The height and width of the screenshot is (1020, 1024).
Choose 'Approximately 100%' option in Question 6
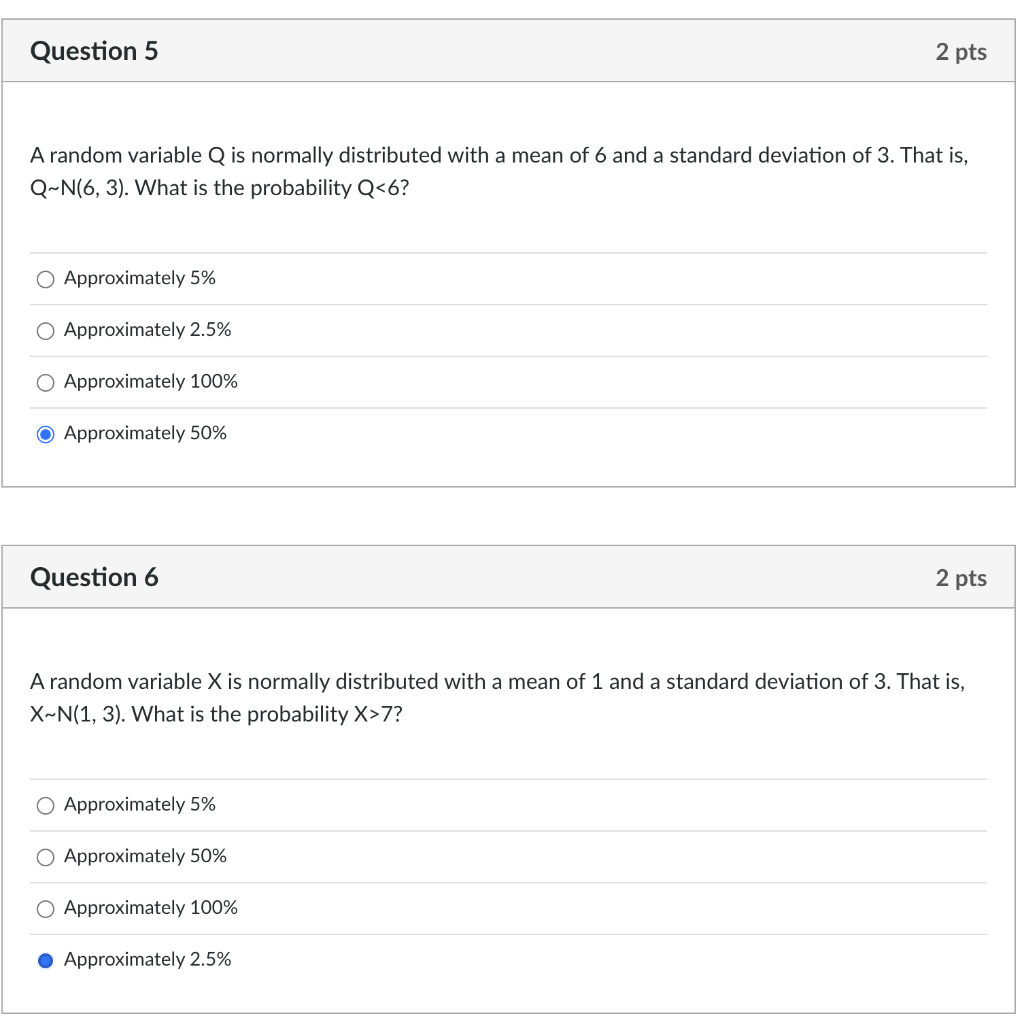coord(45,908)
